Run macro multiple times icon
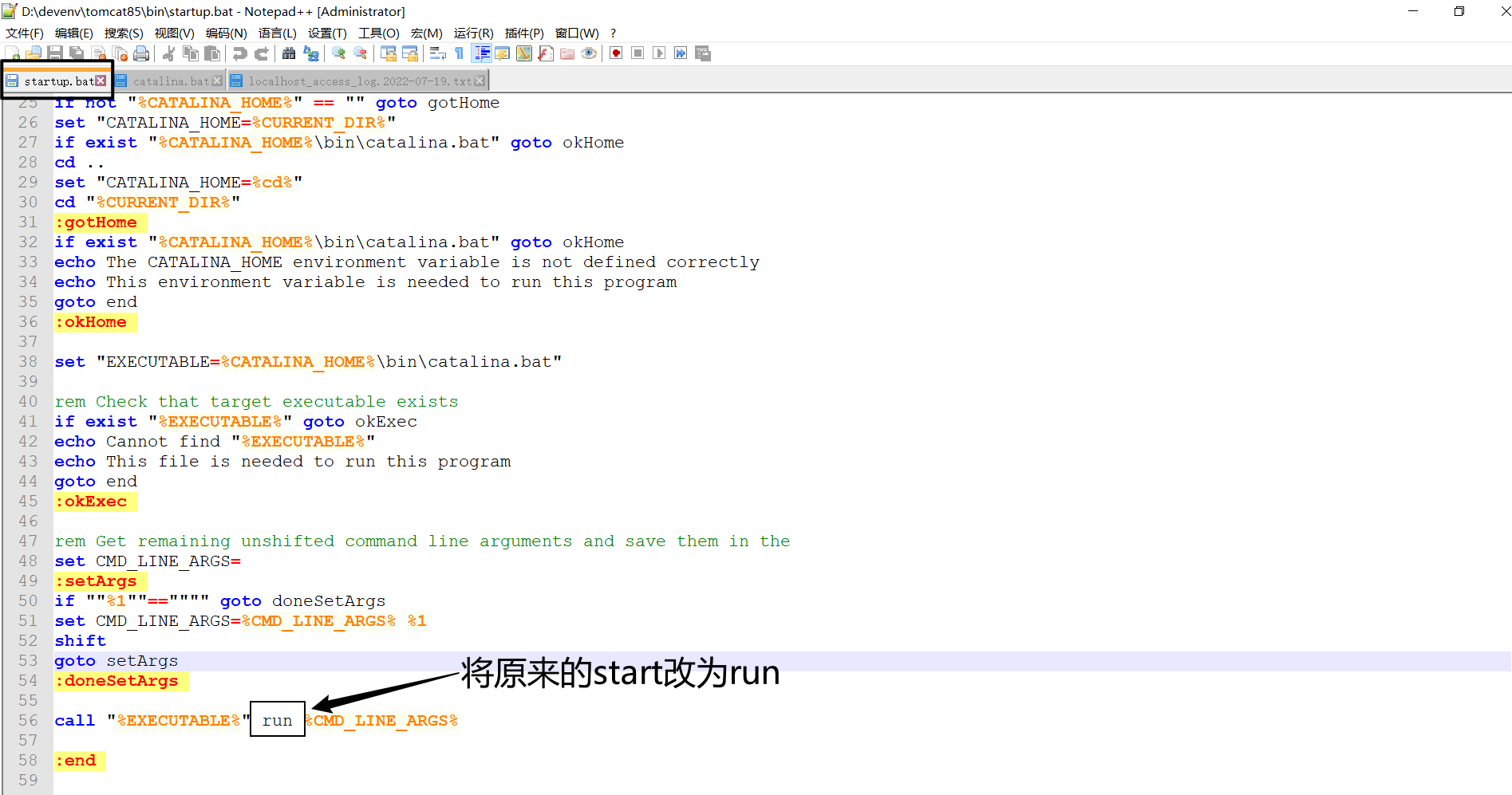The width and height of the screenshot is (1512, 795). 681,53
